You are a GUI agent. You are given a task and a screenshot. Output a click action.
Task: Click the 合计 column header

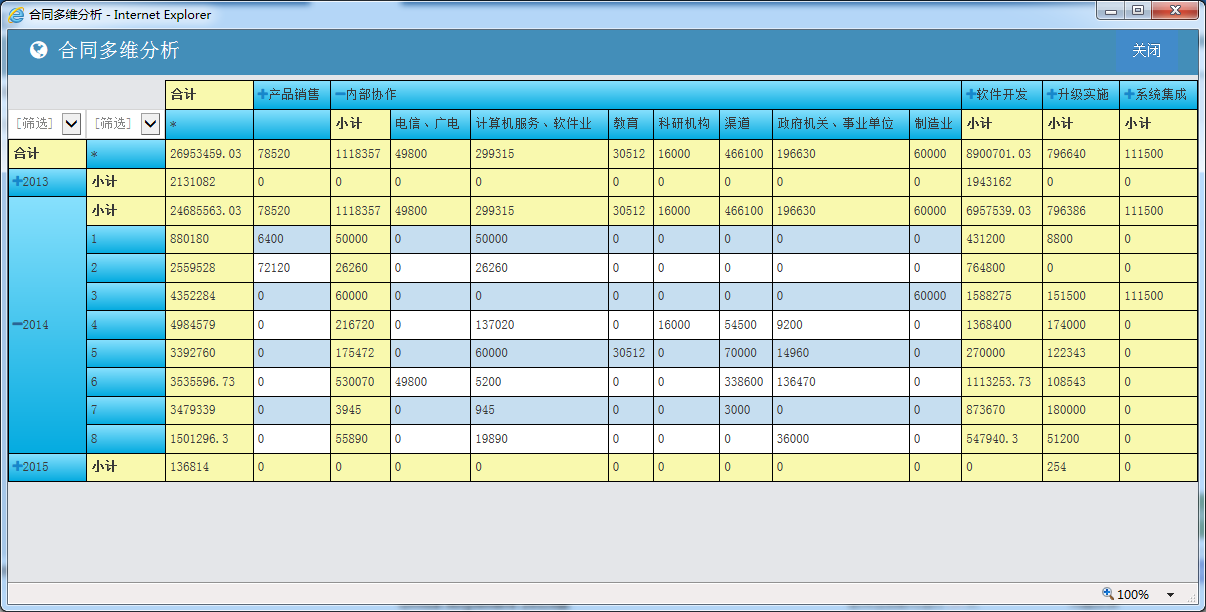[x=209, y=94]
